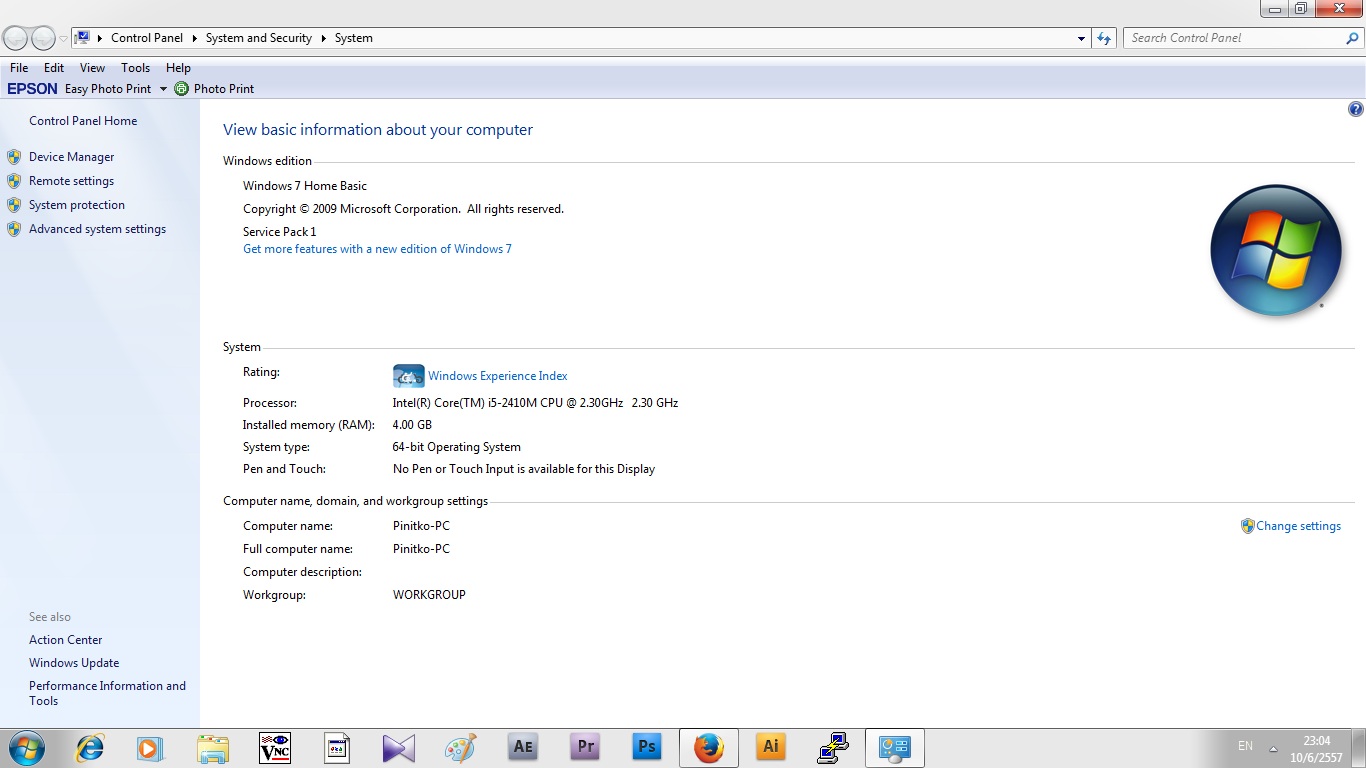Launch Internet Explorer from the taskbar
Image resolution: width=1366 pixels, height=768 pixels.
tap(90, 748)
